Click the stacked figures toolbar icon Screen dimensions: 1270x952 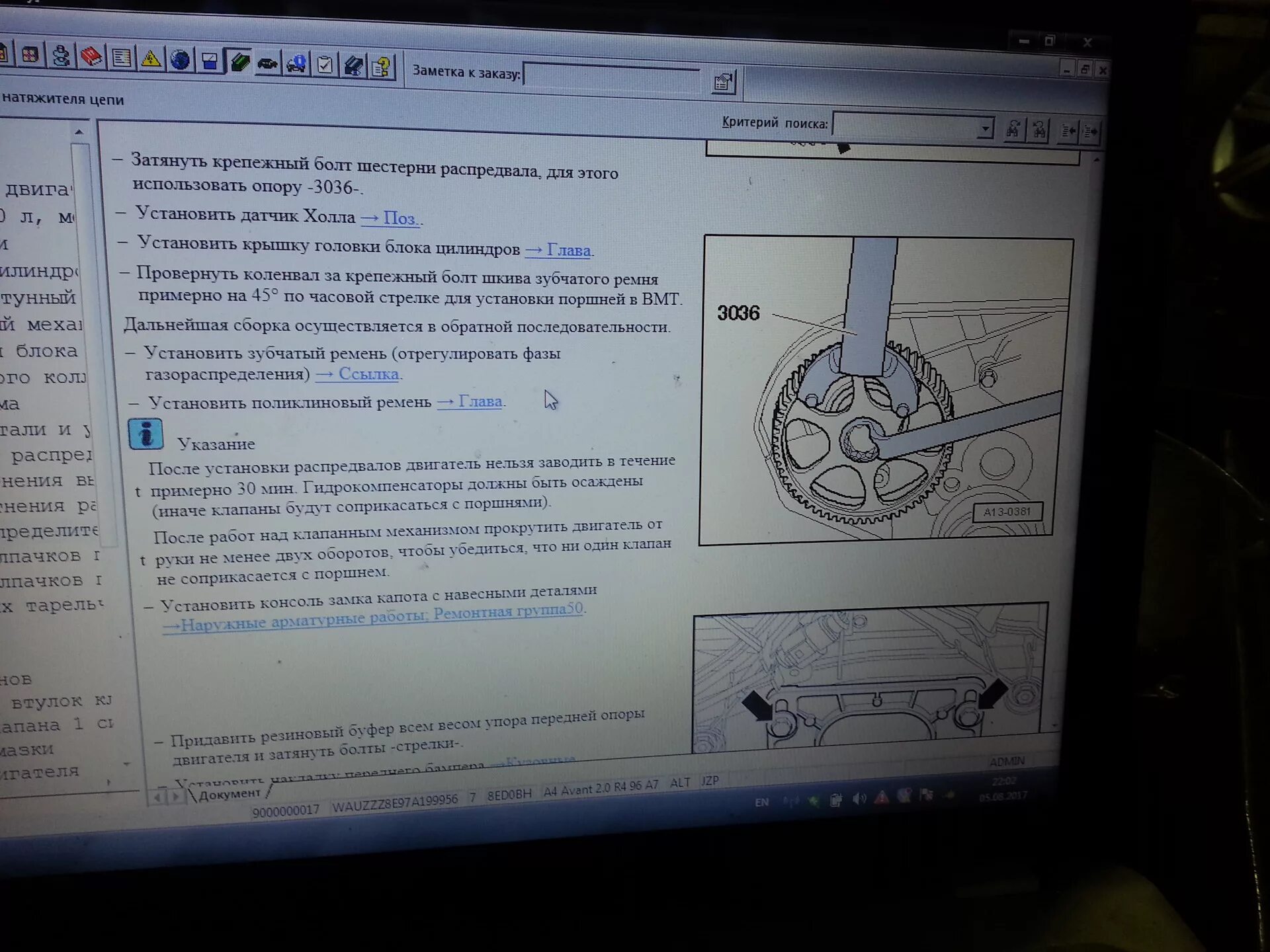coord(61,56)
